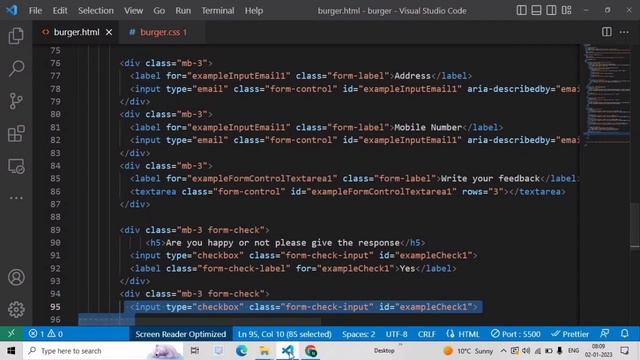The height and width of the screenshot is (360, 640).
Task: Open the Run menu
Action: pyautogui.click(x=183, y=11)
